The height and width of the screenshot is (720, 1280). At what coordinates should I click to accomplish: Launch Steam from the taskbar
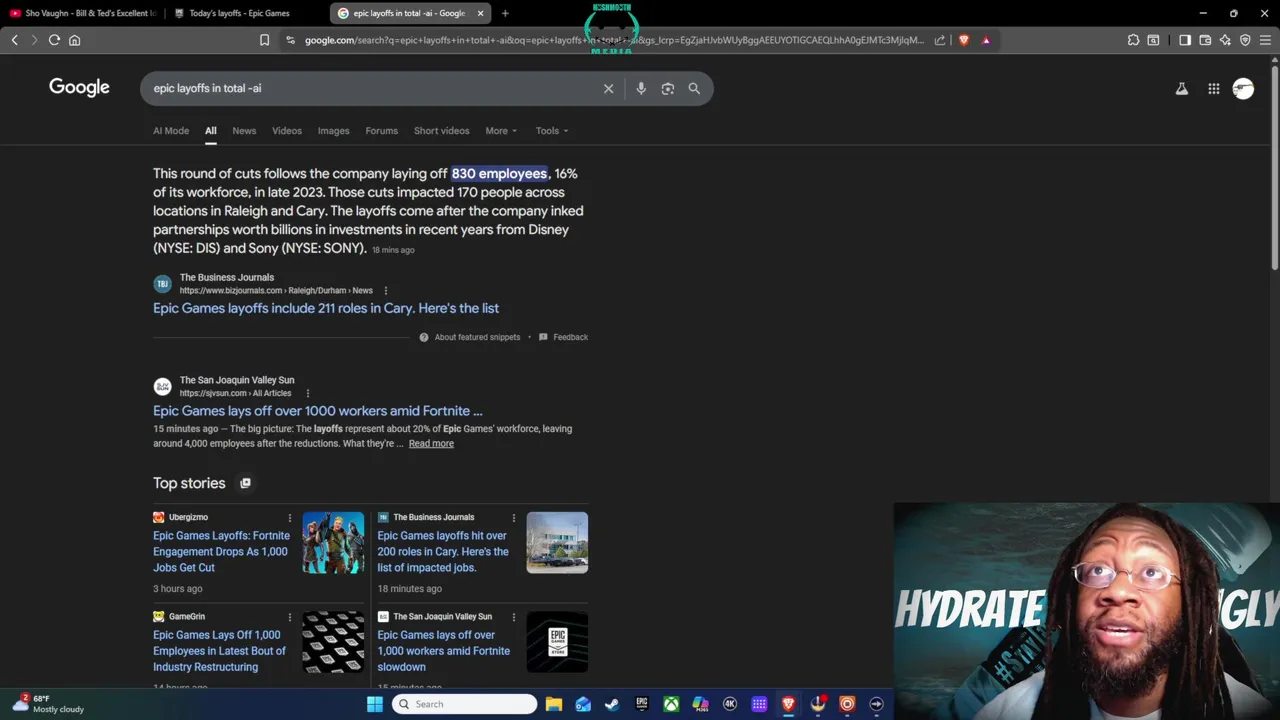[x=612, y=704]
